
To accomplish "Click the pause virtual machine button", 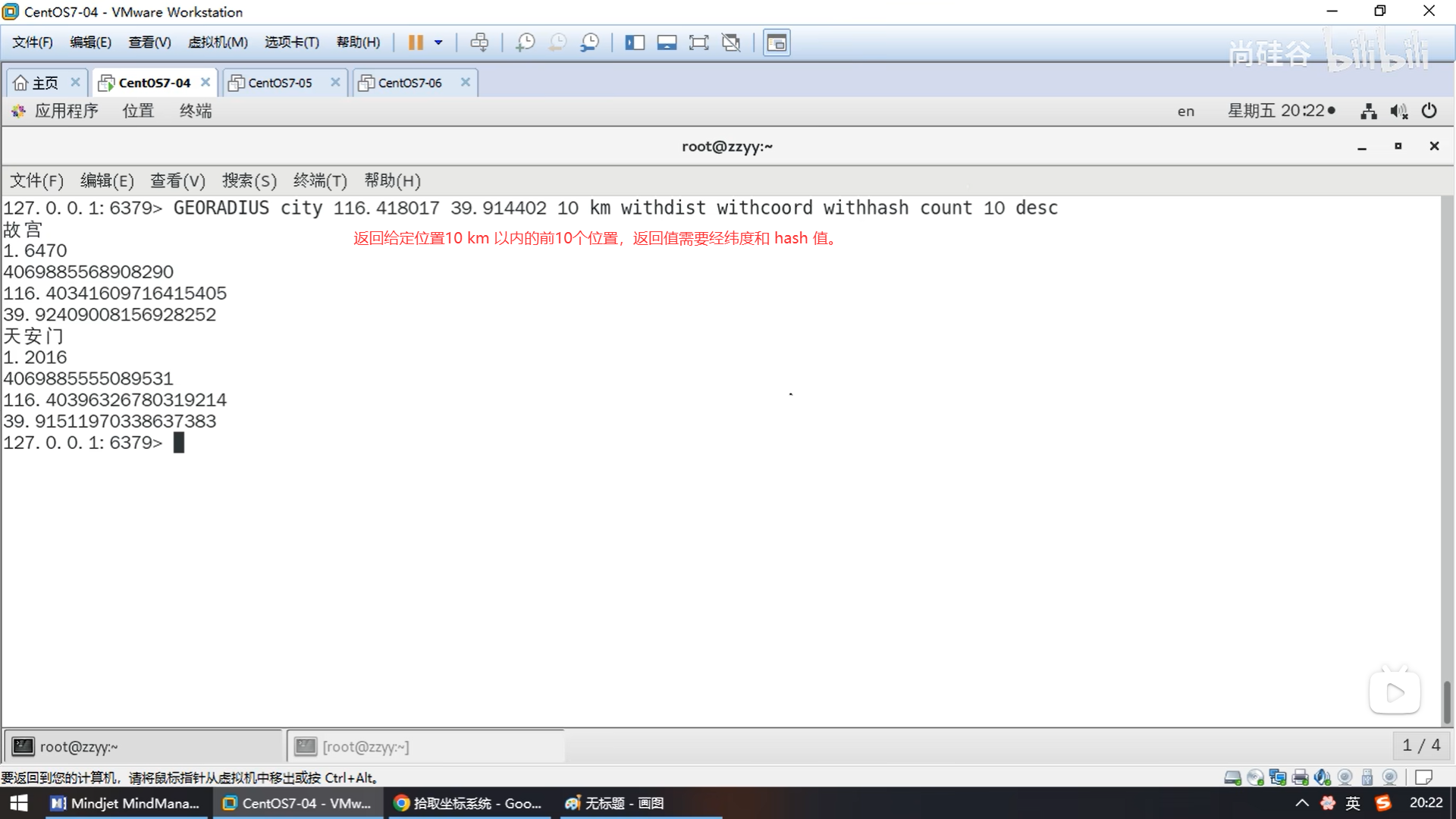I will coord(416,42).
